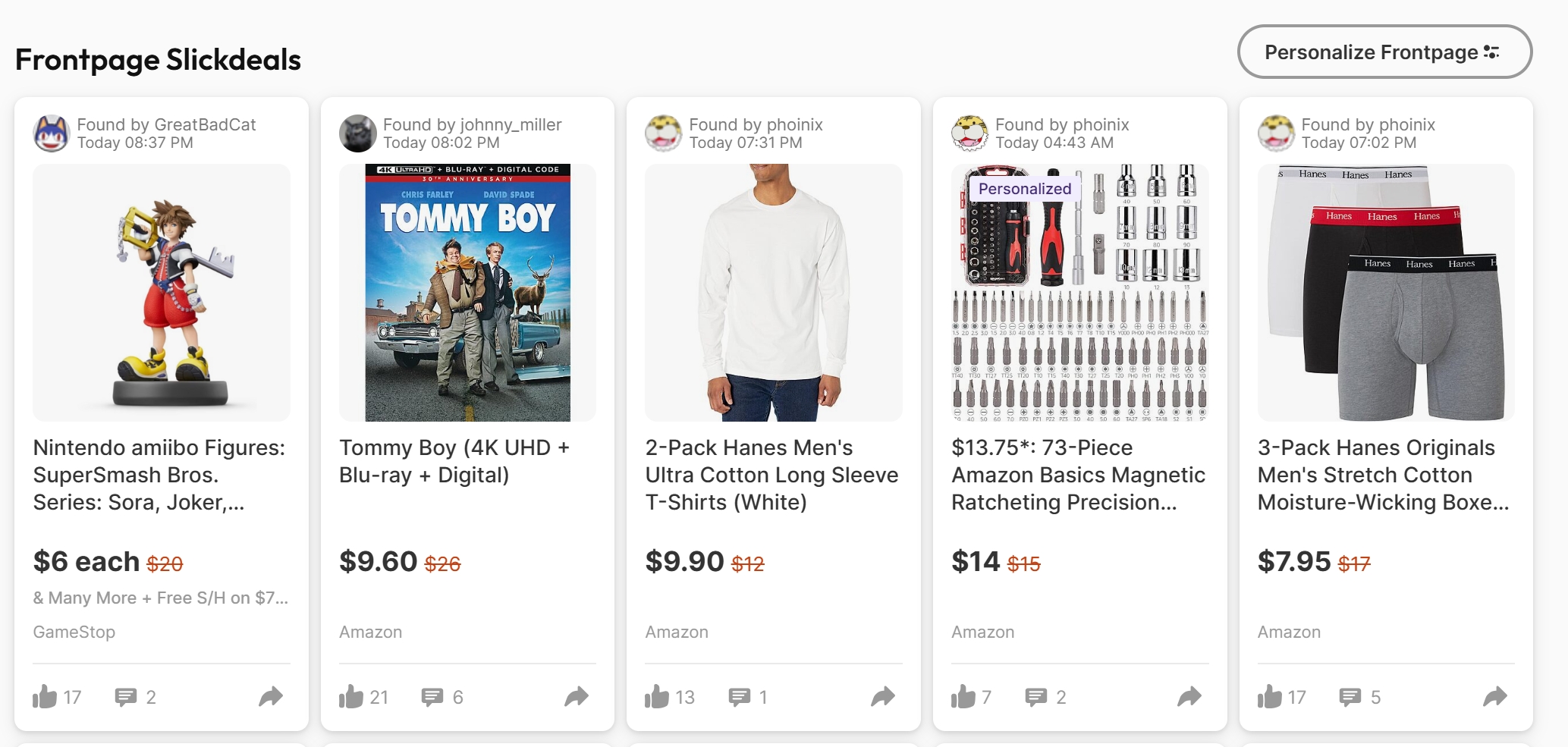Like the 2-Pack Hanes Long Sleeve deal
This screenshot has height=747, width=1568.
657,696
